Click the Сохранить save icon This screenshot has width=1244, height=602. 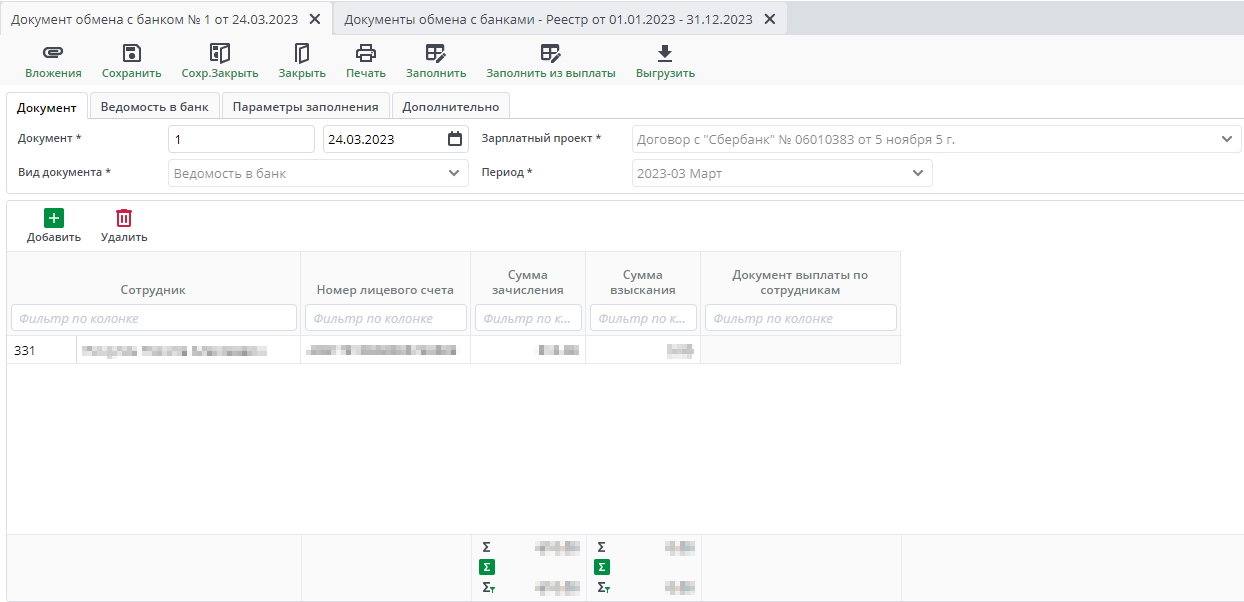(x=131, y=54)
